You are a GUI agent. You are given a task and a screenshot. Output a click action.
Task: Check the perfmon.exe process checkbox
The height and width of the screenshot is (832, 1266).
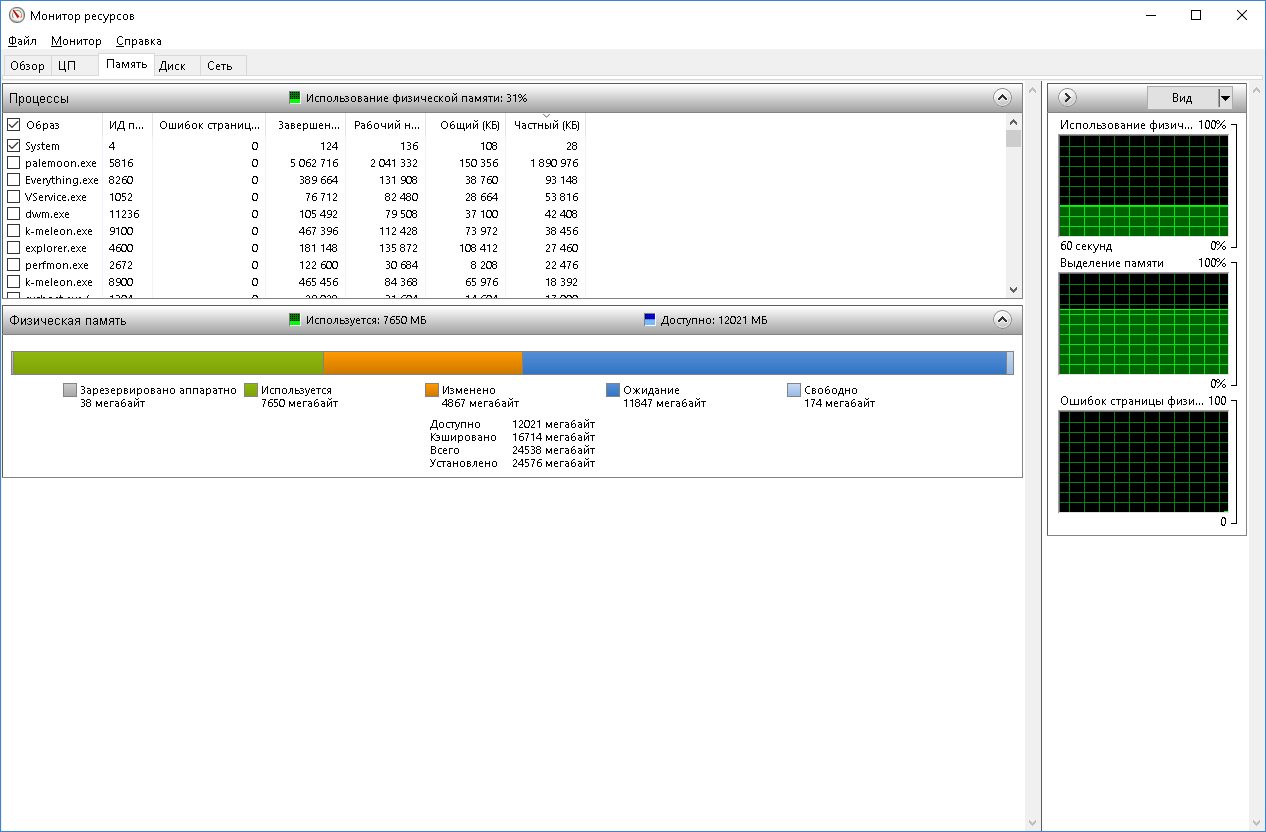point(14,265)
